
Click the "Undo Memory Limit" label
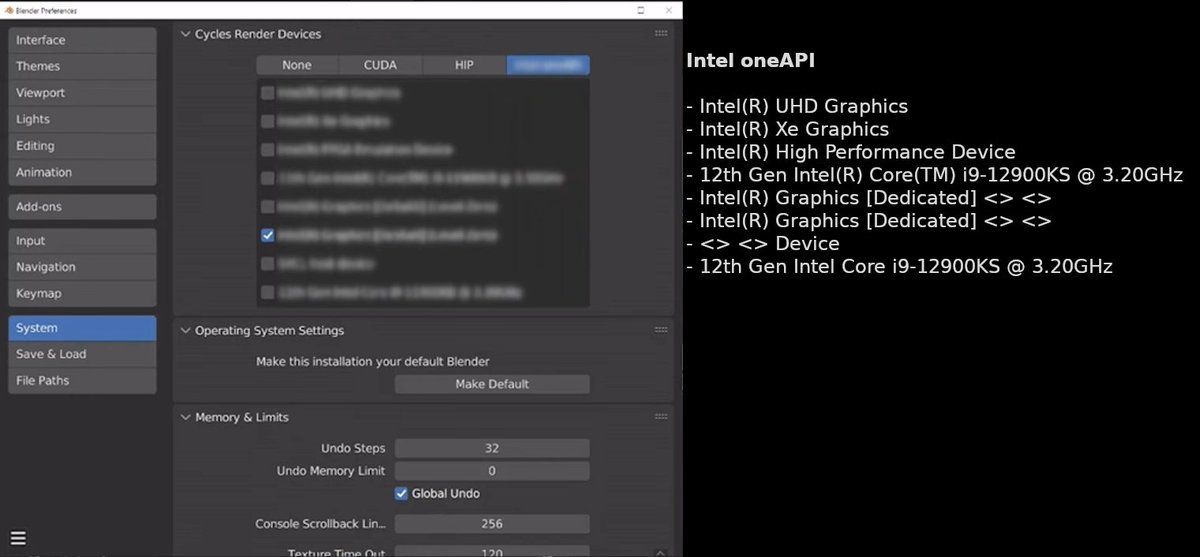click(331, 471)
